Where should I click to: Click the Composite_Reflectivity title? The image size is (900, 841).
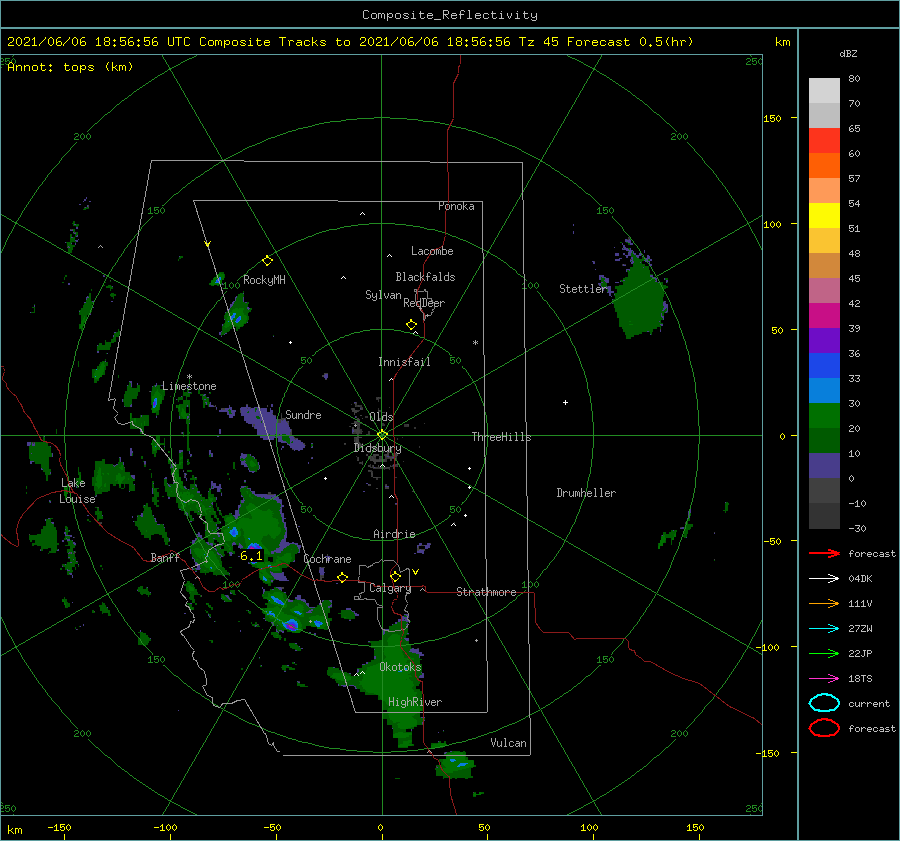click(450, 15)
